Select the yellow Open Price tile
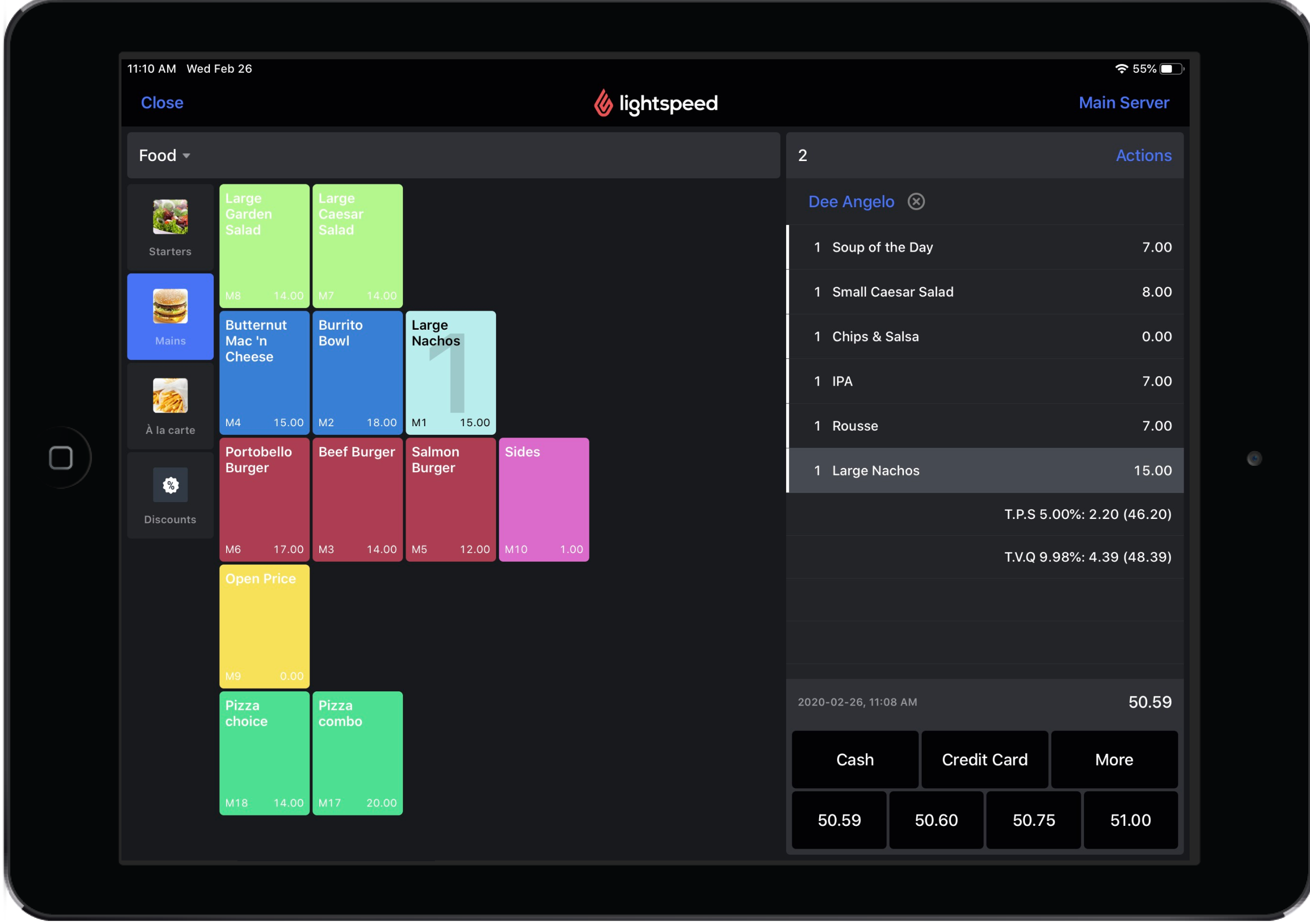 coord(265,627)
